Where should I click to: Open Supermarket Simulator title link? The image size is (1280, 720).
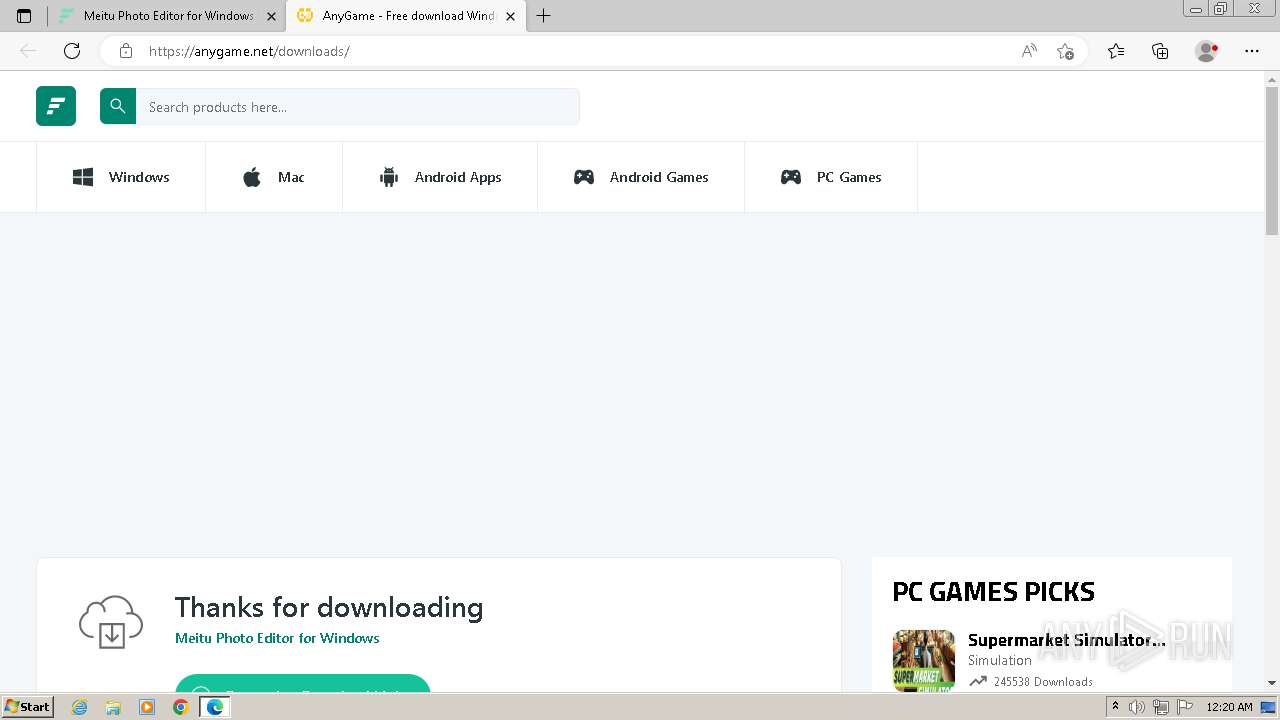(x=1067, y=640)
